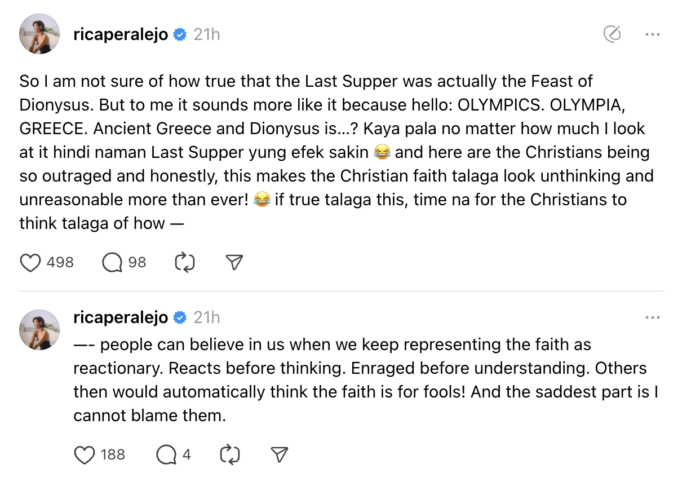The height and width of the screenshot is (477, 700).
Task: Open second post's 21h timestamp
Action: pyautogui.click(x=207, y=317)
